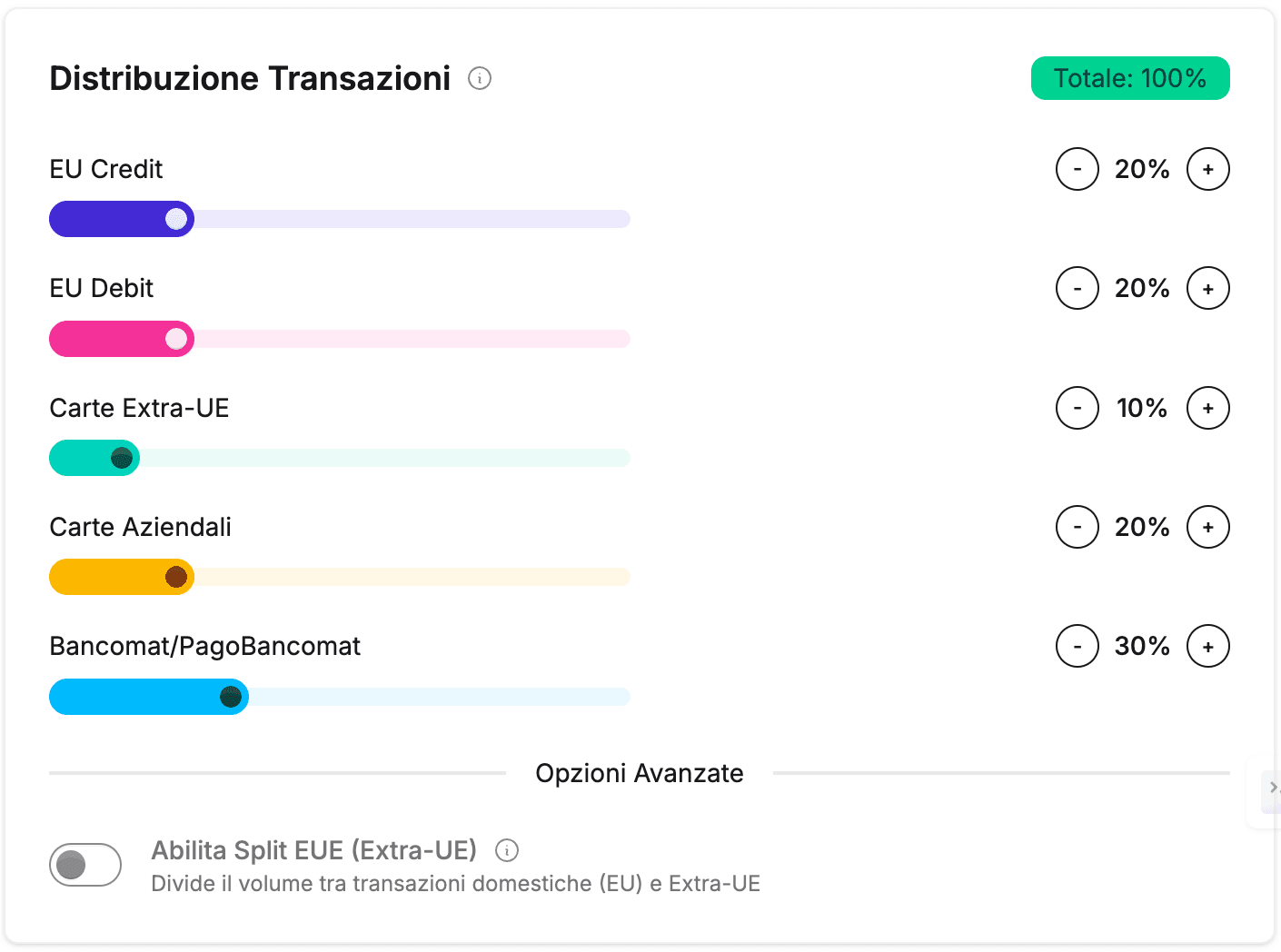Click the info icon beside Distribuzione Transazioni
1281x952 pixels.
pos(480,78)
